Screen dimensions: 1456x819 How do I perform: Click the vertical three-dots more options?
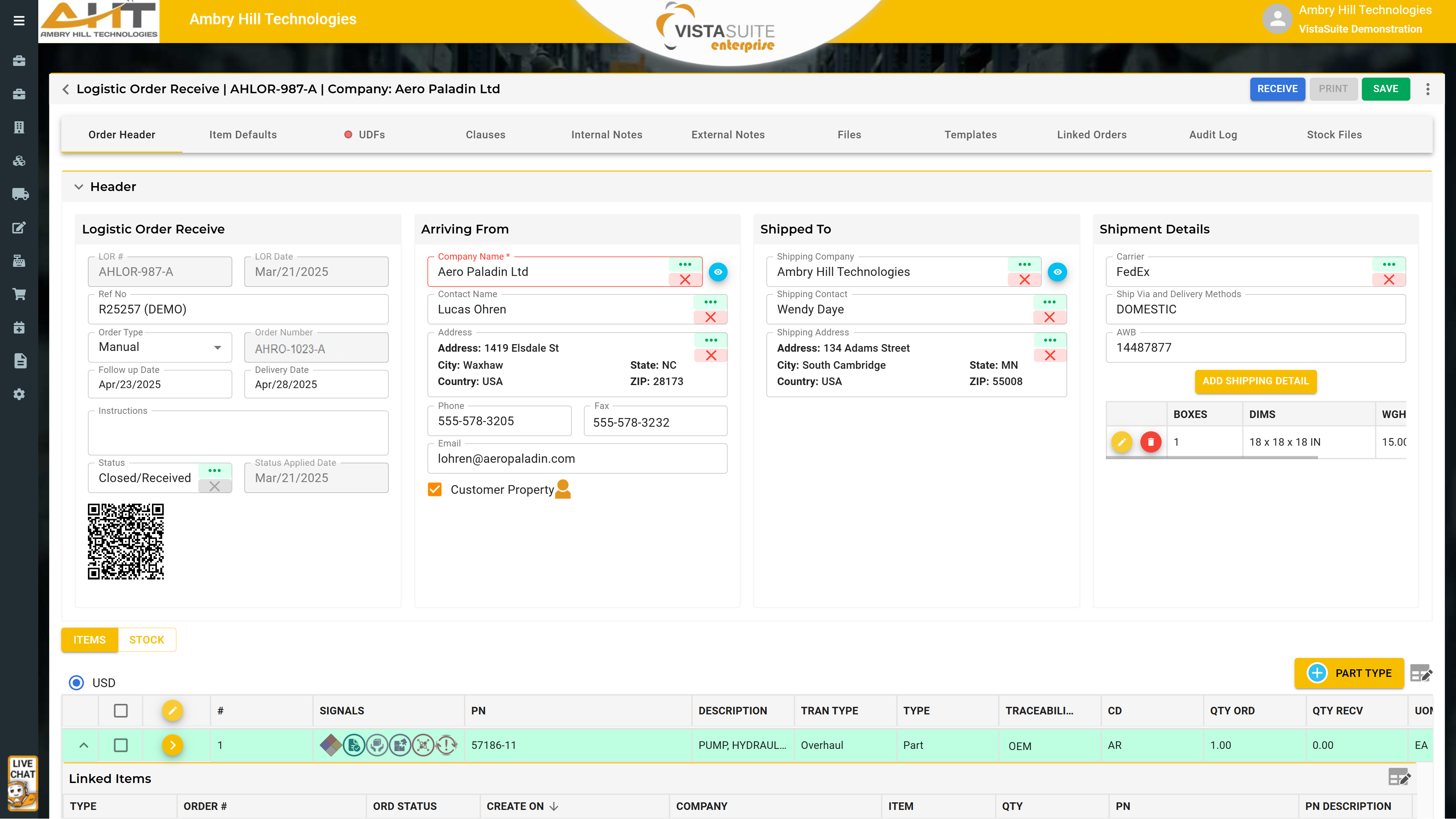(1428, 89)
